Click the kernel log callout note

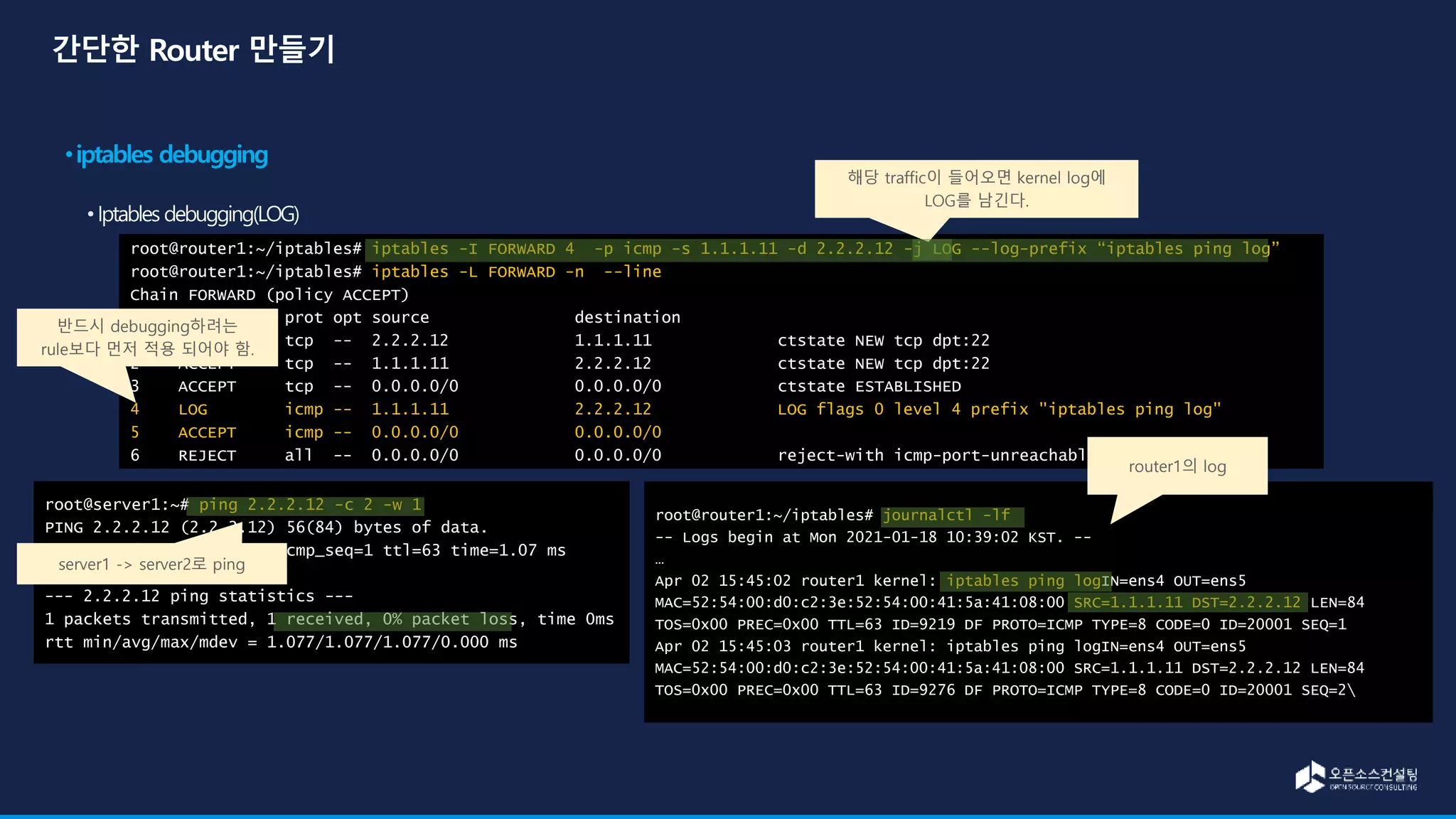click(975, 188)
